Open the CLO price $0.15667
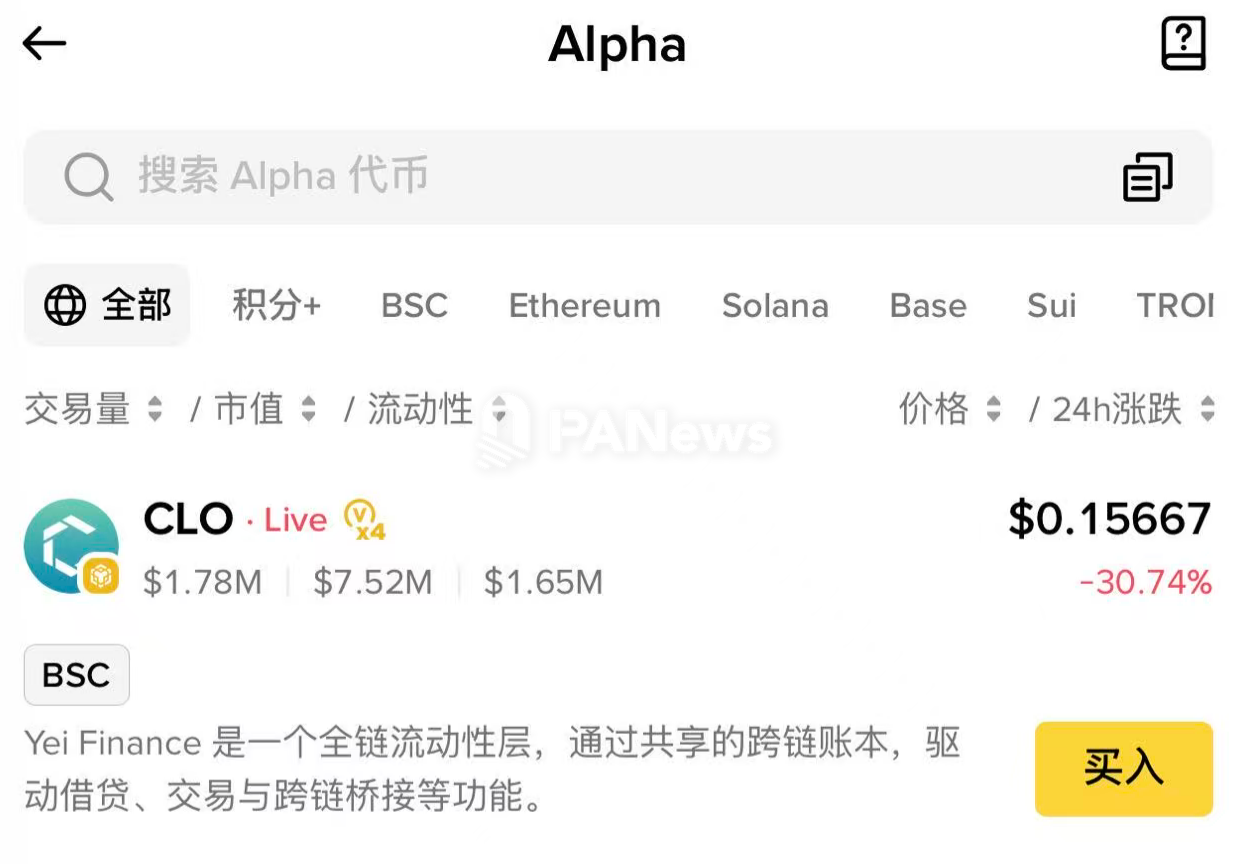 (x=1109, y=519)
